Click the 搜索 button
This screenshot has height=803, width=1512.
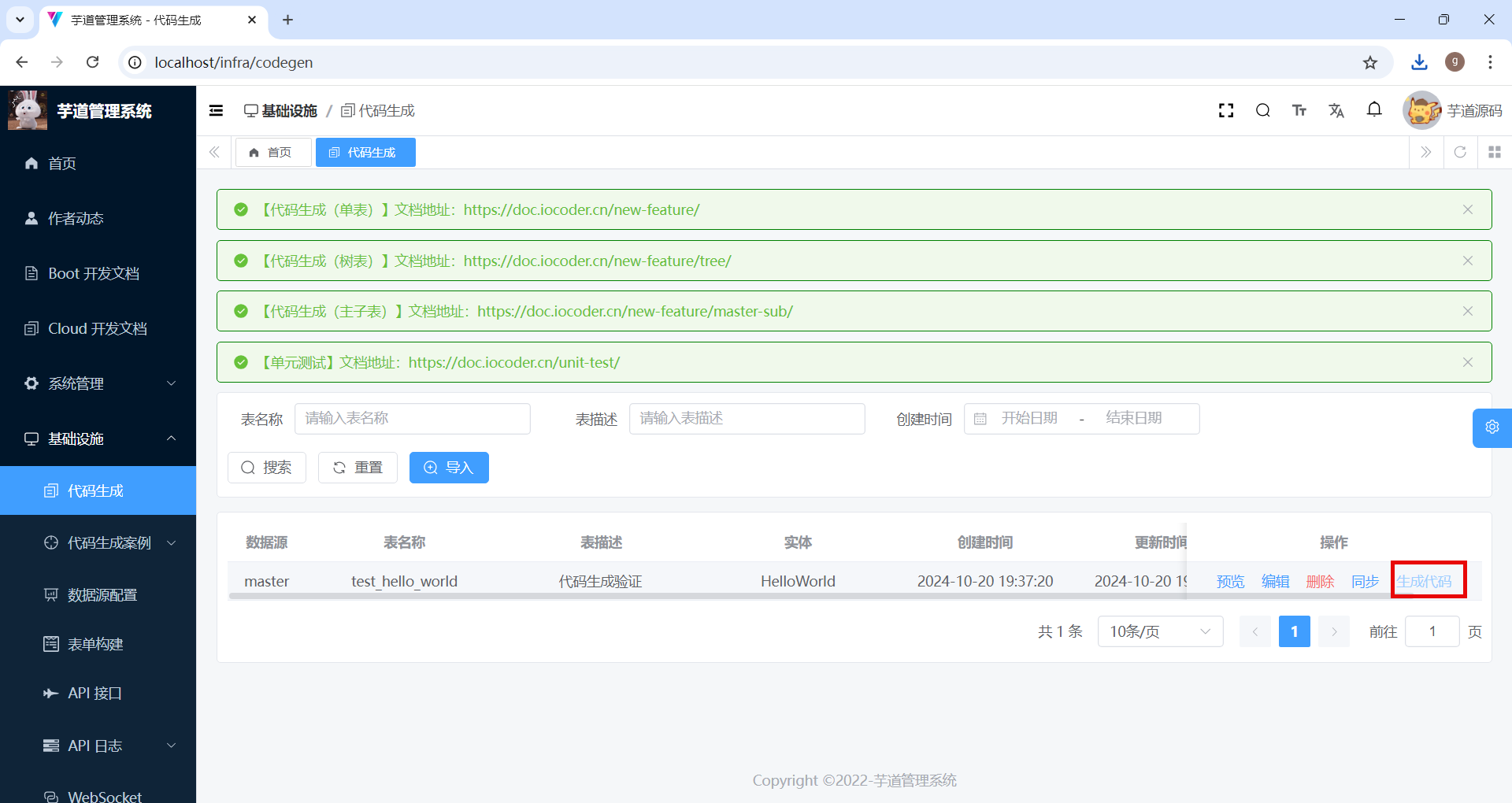(x=267, y=468)
